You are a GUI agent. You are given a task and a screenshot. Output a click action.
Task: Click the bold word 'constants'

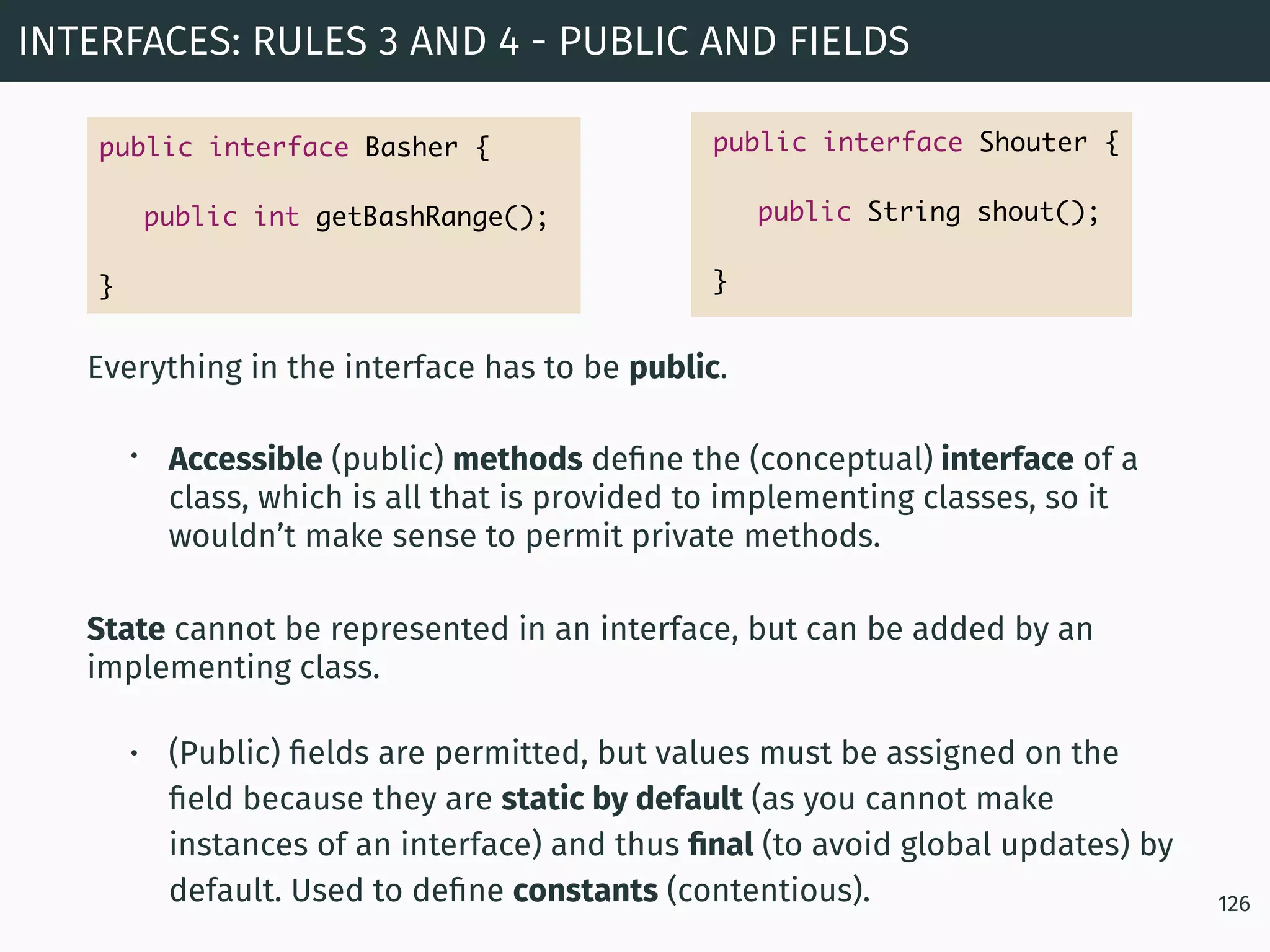(585, 891)
